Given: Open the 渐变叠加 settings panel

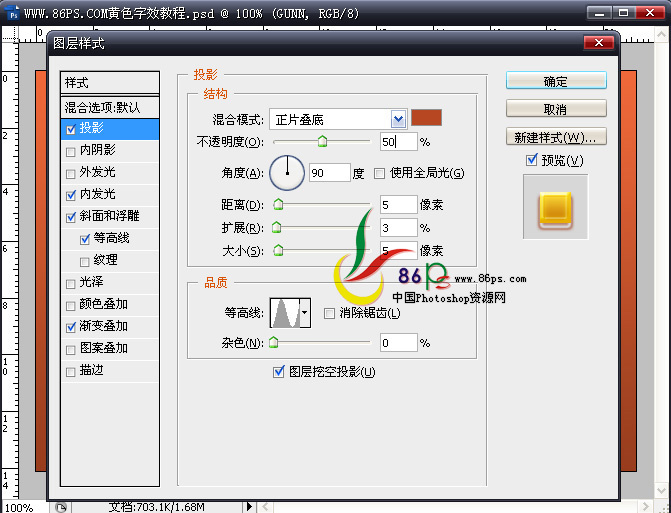Looking at the screenshot, I should tap(104, 326).
